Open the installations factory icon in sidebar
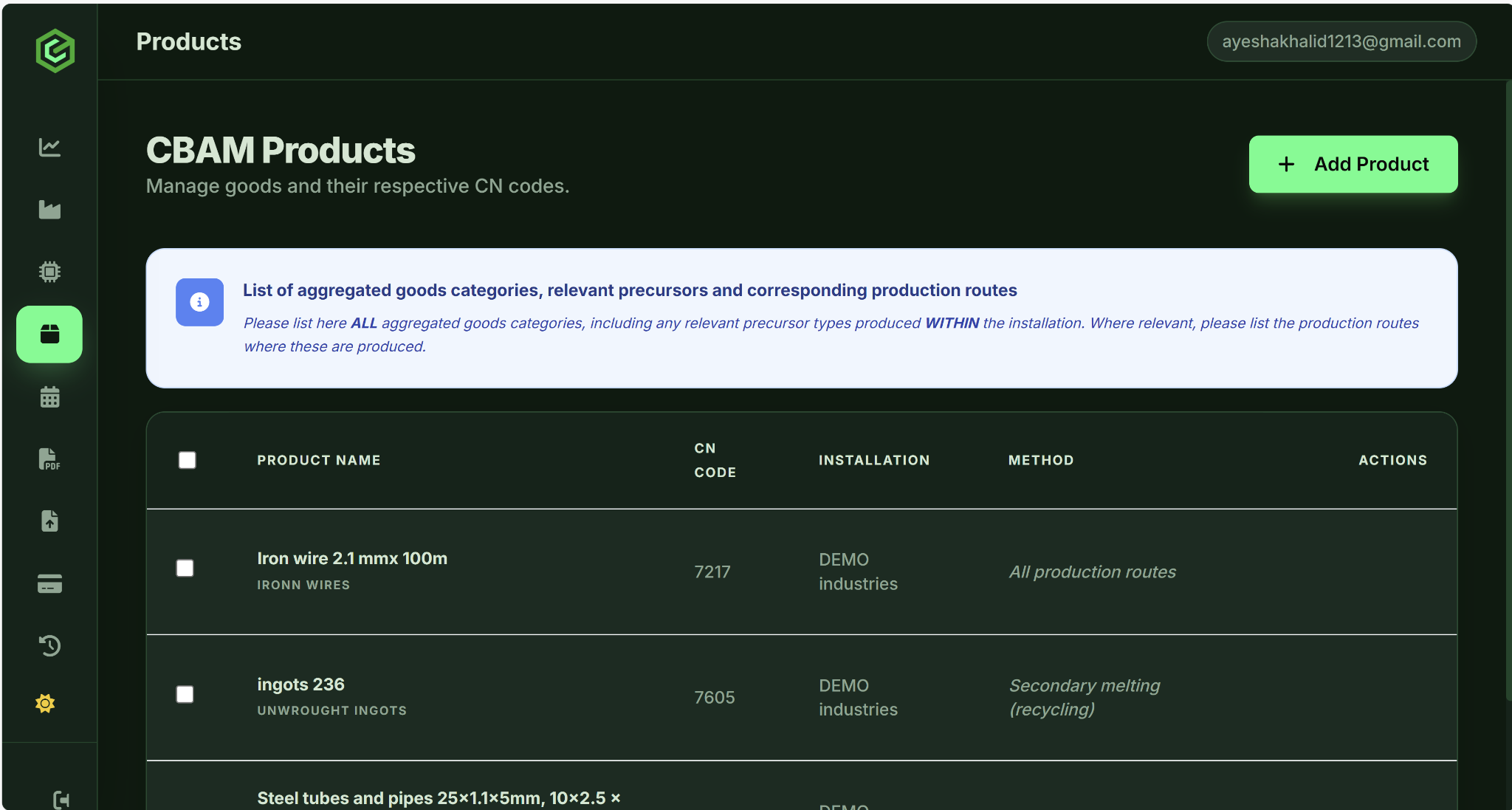Viewport: 1512px width, 810px height. point(49,209)
